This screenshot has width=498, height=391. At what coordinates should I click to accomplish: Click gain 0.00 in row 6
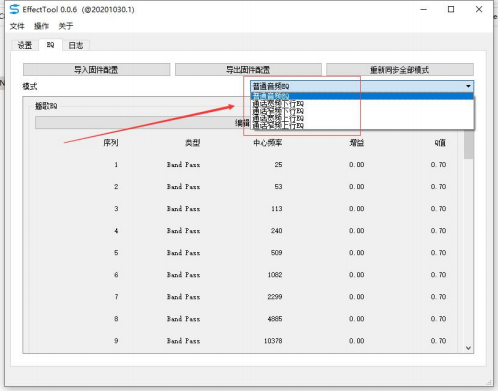point(357,275)
